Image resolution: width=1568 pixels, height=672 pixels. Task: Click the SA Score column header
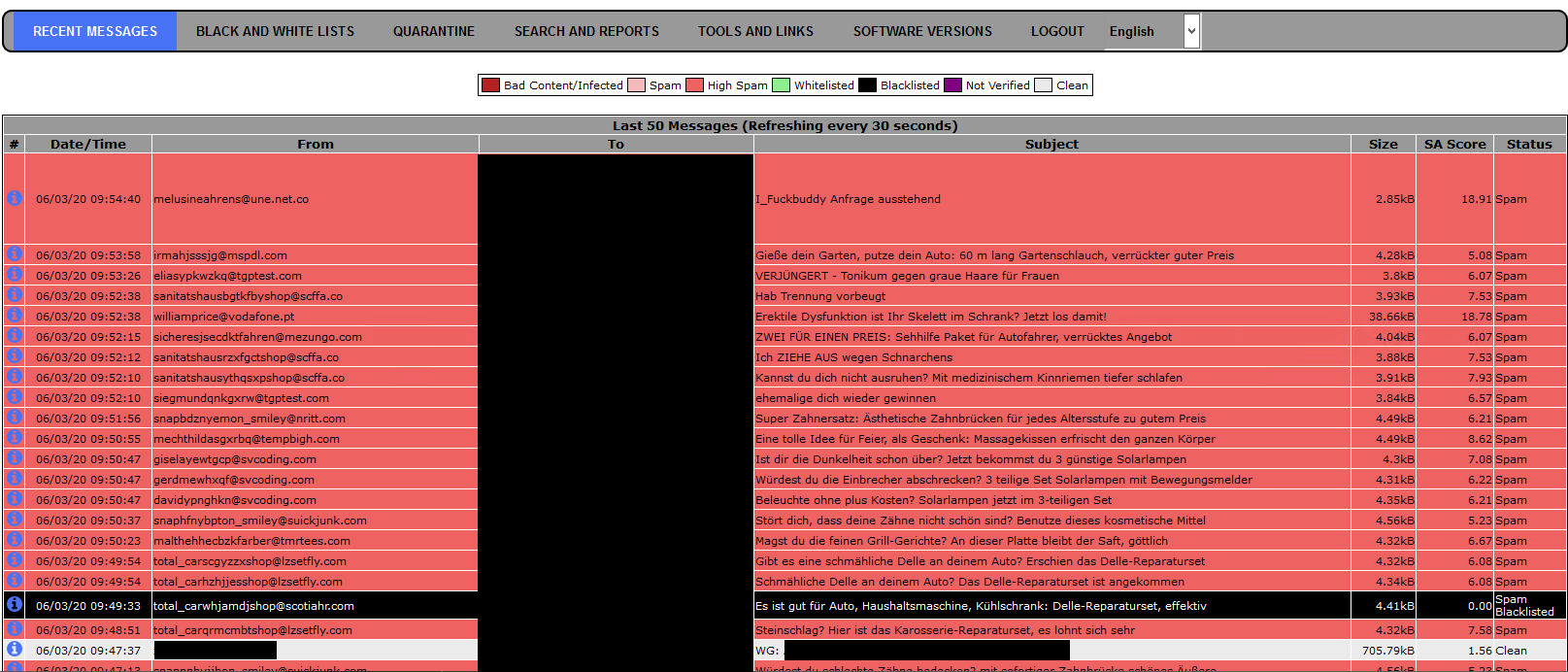1454,144
